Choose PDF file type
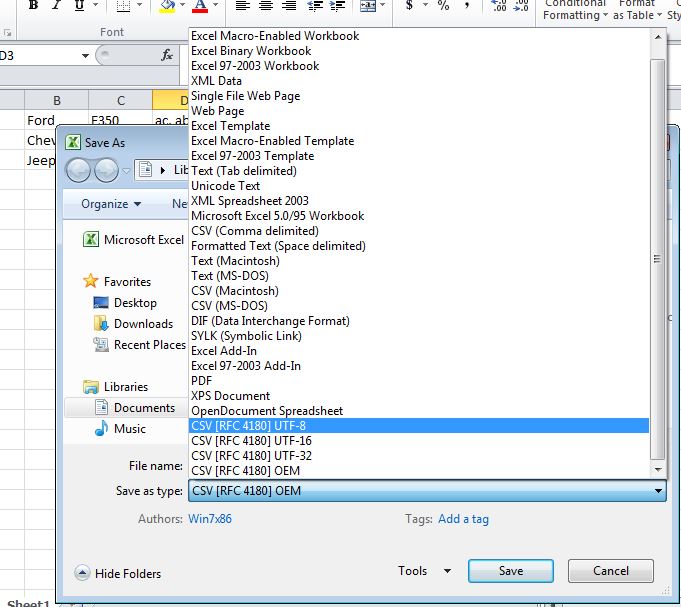 tap(419, 381)
